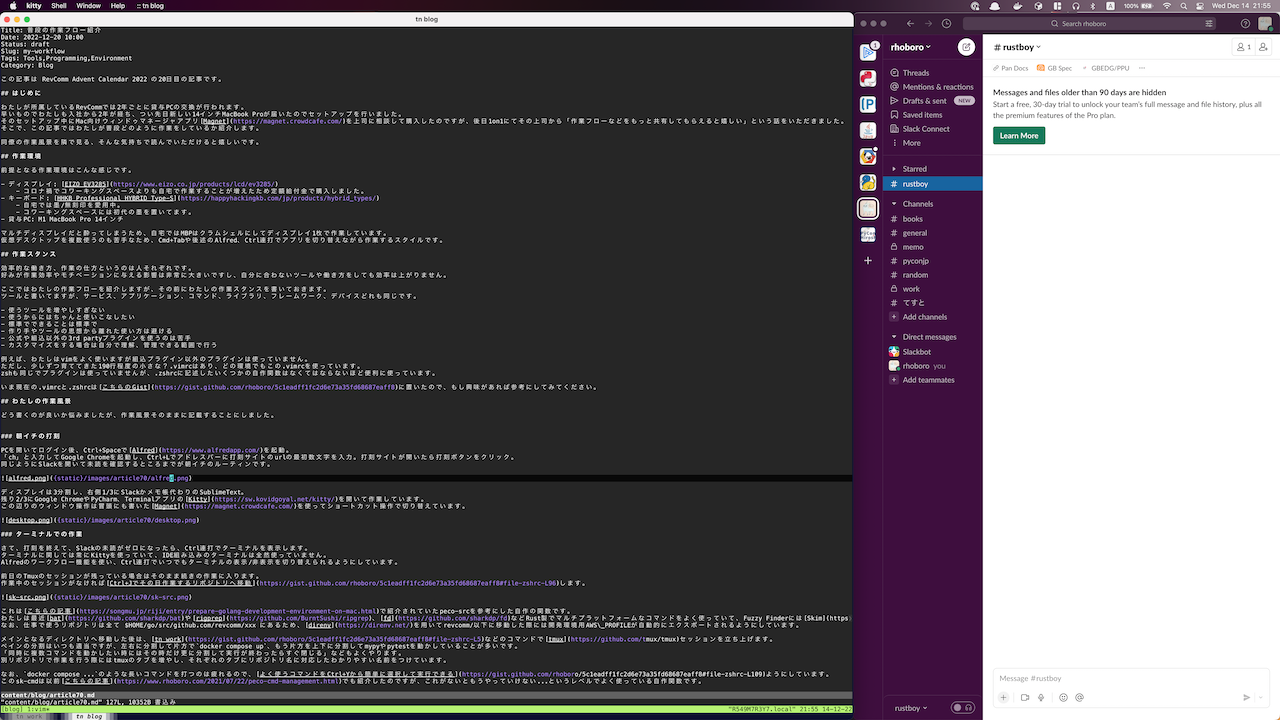
Task: Open the Window menu in menu bar
Action: [88, 6]
